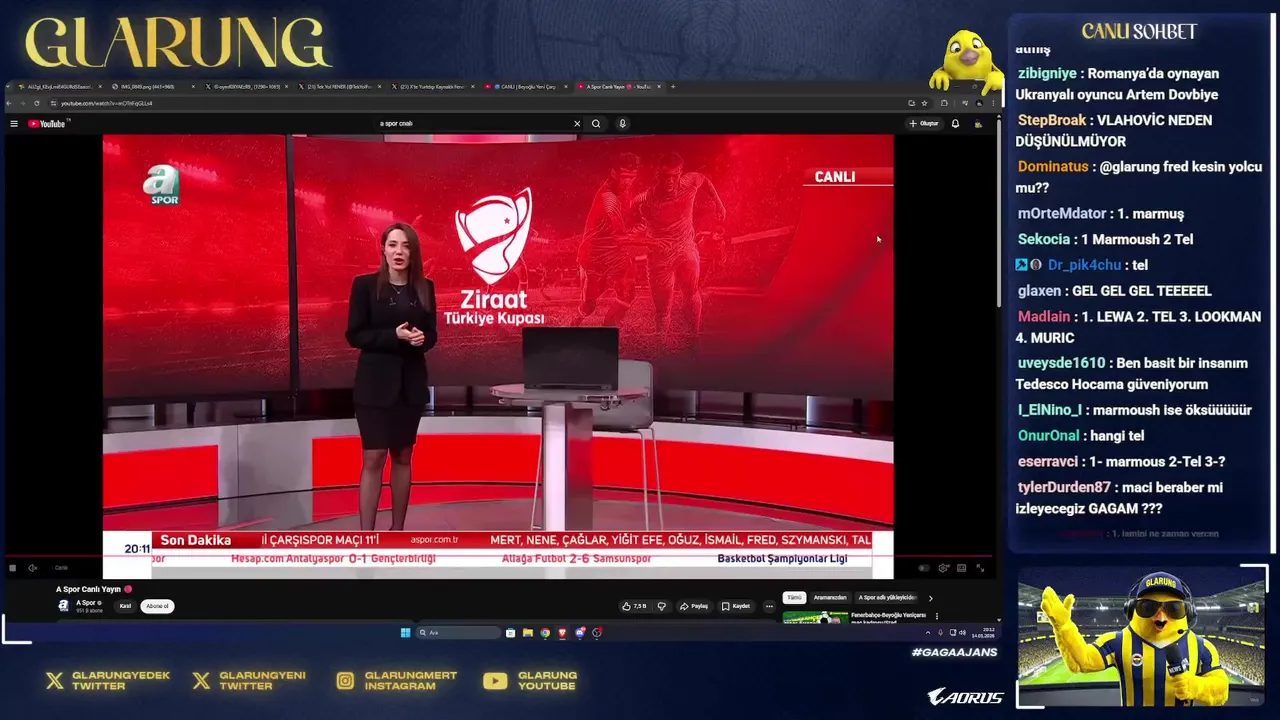
Task: Switch to the first browser tab
Action: (60, 87)
